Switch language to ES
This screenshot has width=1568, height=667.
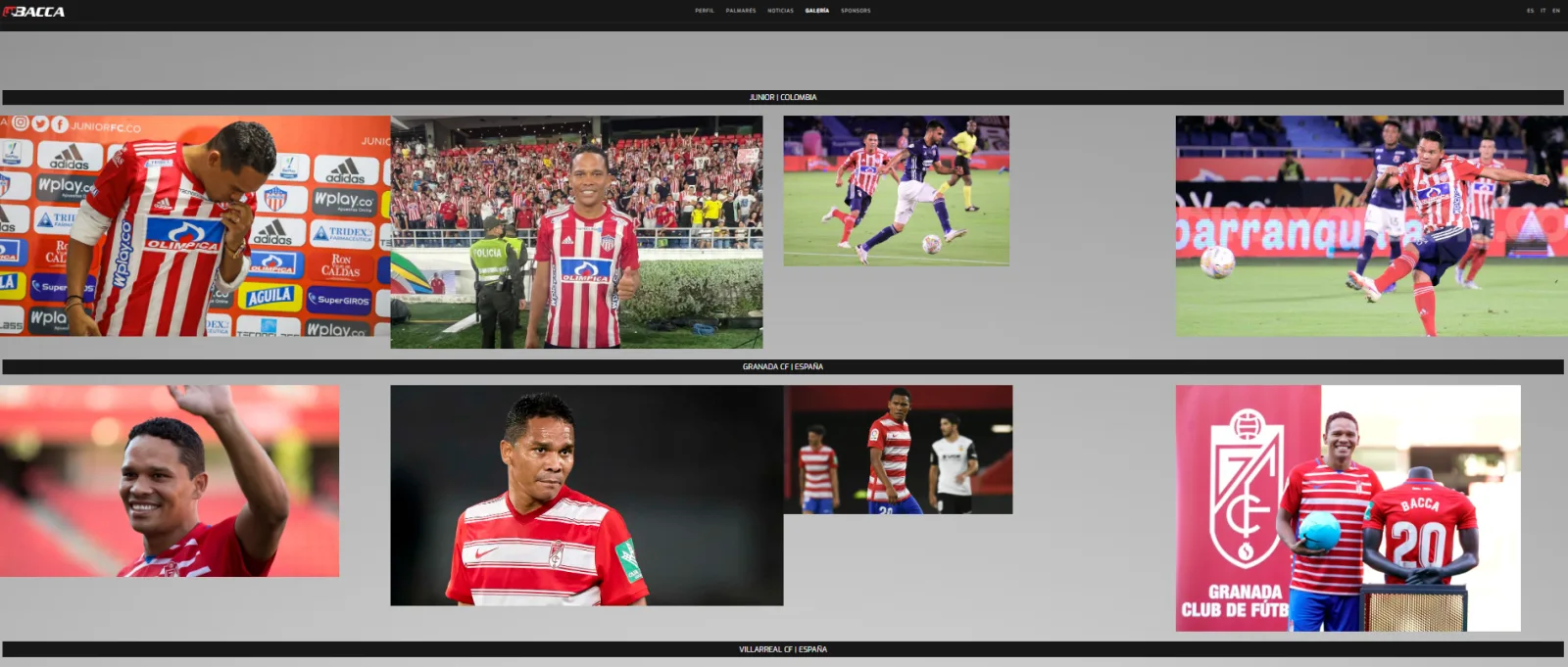pyautogui.click(x=1530, y=11)
